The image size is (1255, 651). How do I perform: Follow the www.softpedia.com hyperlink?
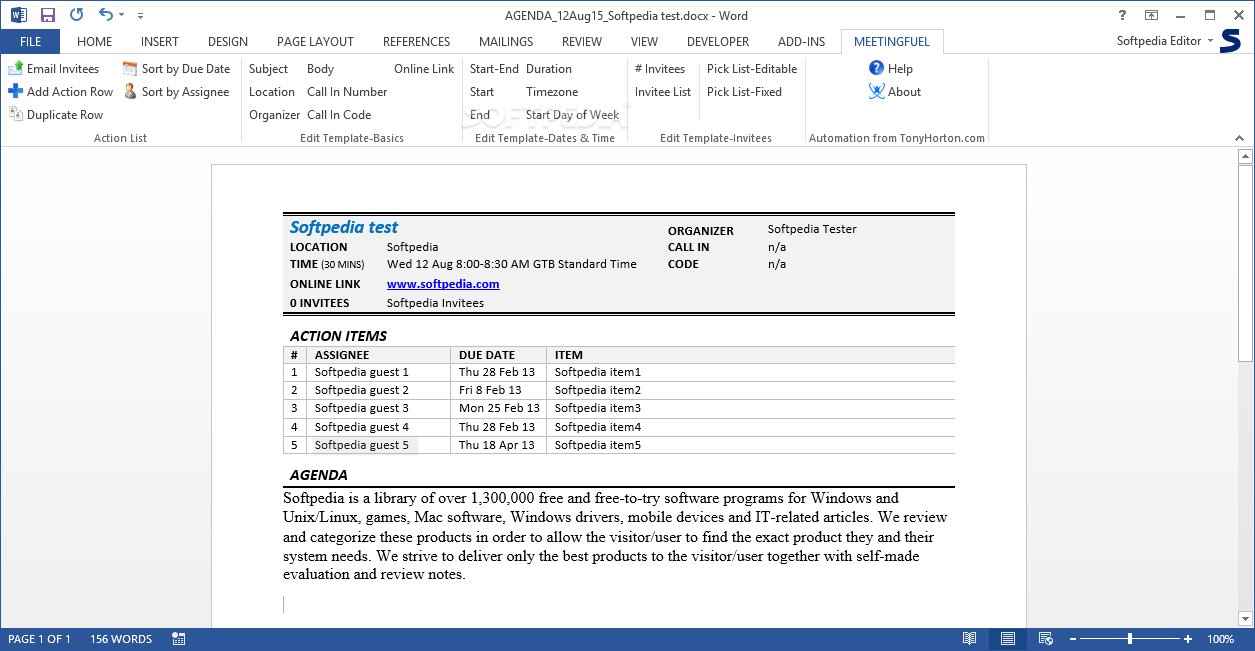point(443,284)
